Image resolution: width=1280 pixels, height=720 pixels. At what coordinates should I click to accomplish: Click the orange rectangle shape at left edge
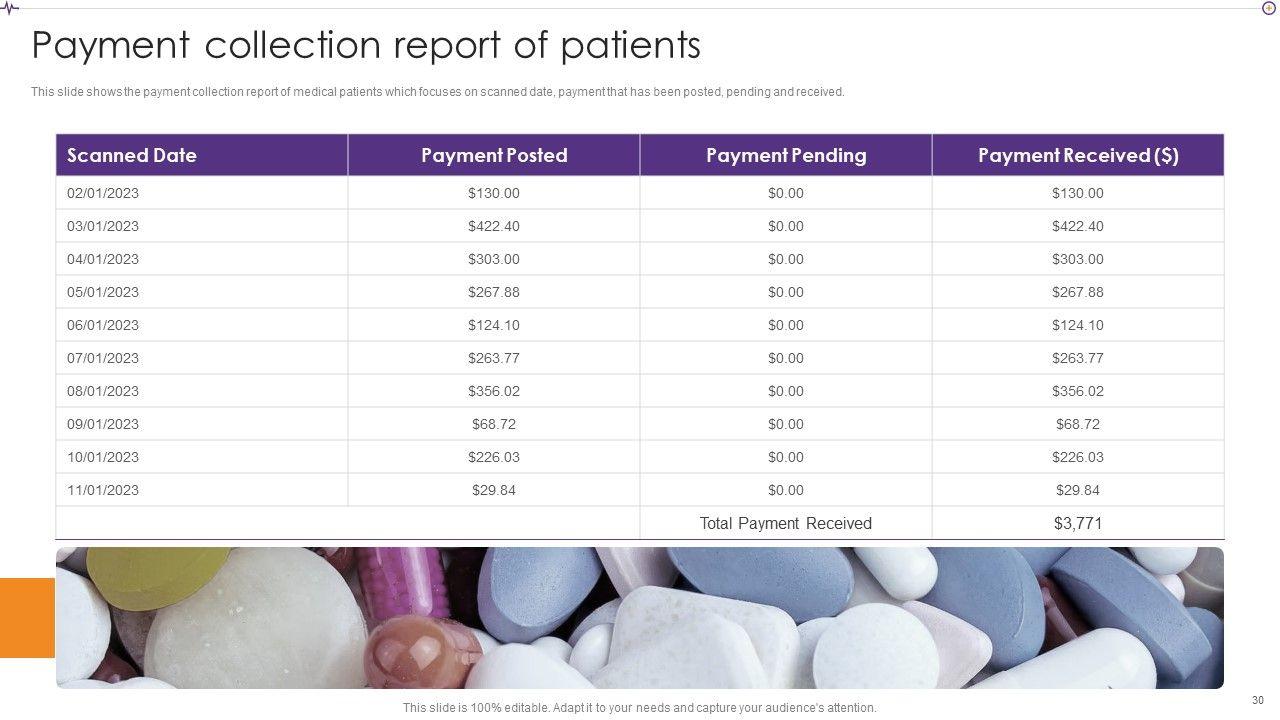[x=27, y=618]
